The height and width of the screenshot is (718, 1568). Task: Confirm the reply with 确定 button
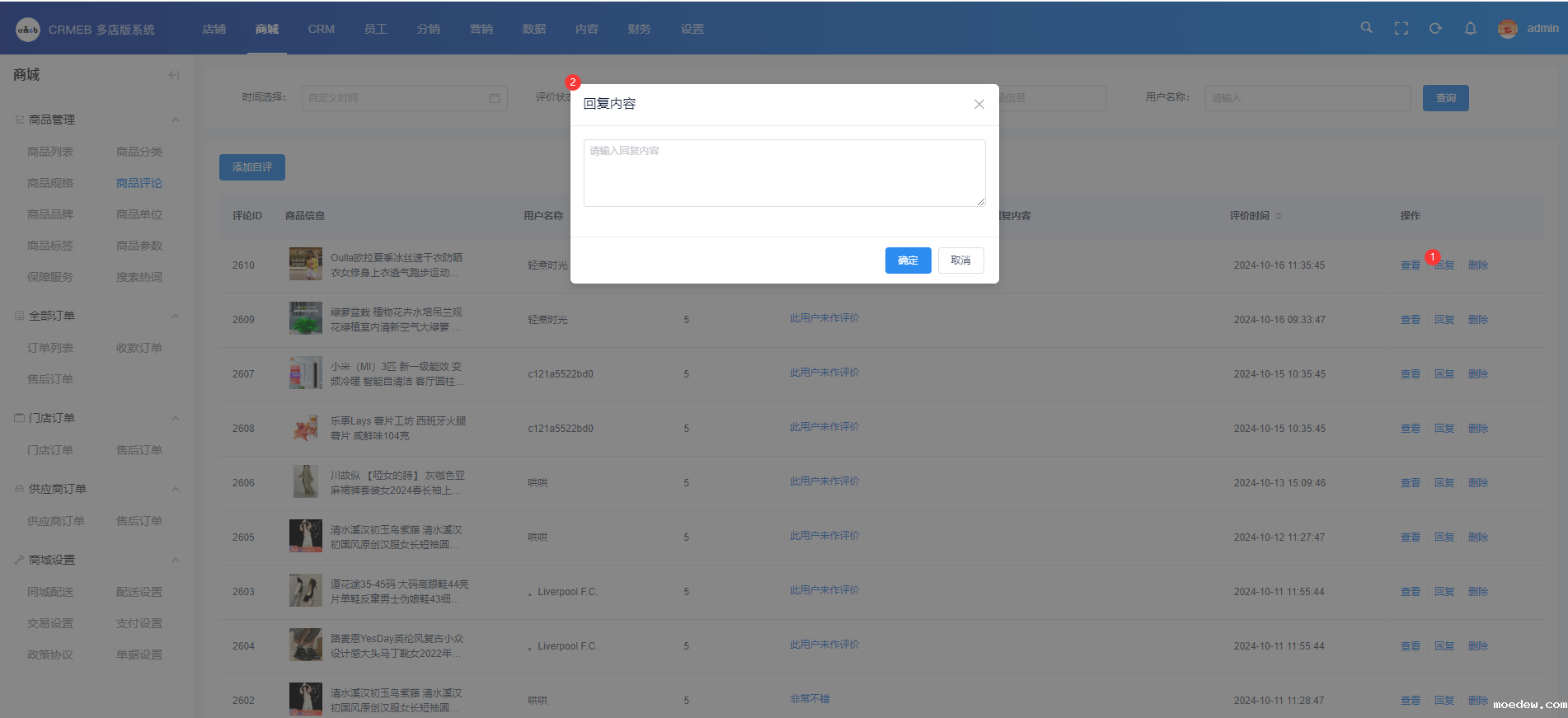click(908, 260)
